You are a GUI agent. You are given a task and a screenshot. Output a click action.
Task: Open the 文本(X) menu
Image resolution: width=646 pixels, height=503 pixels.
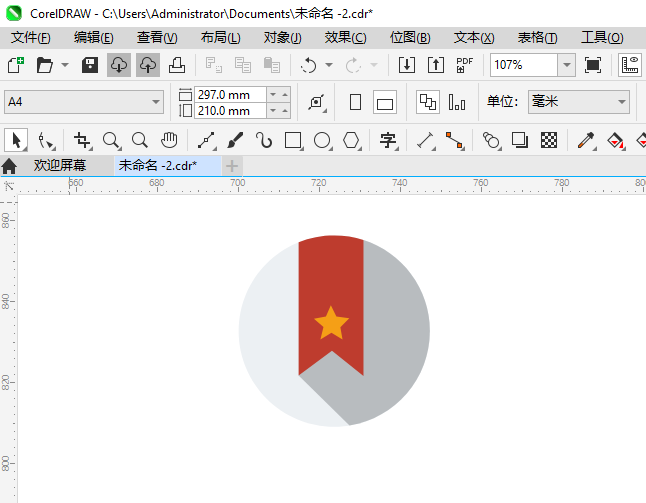pos(474,38)
